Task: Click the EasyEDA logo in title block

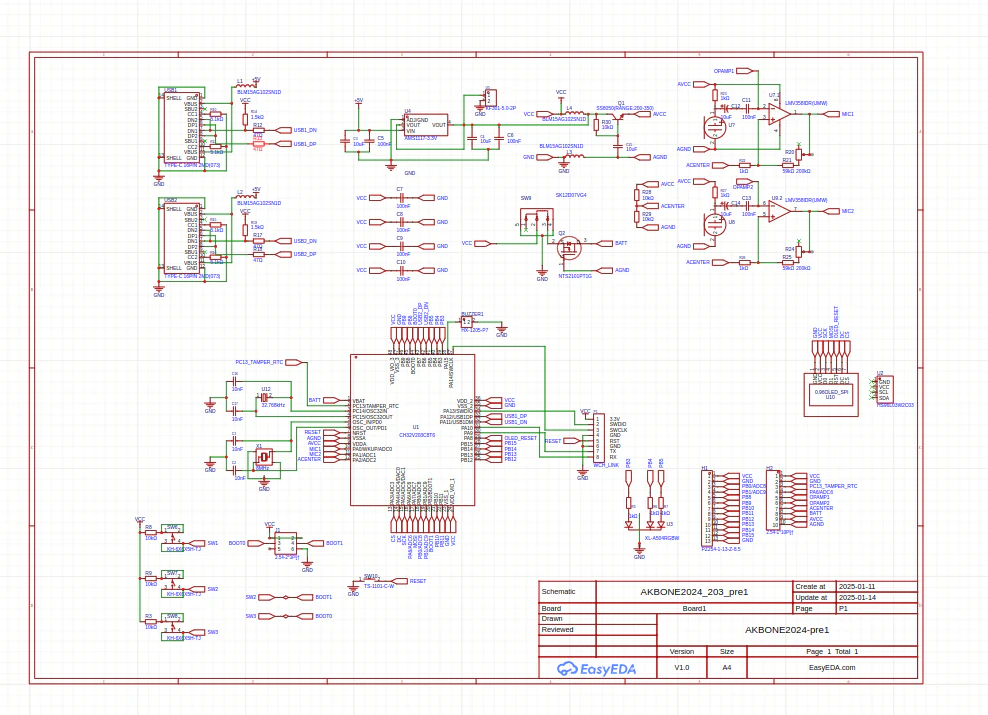Action: click(597, 669)
